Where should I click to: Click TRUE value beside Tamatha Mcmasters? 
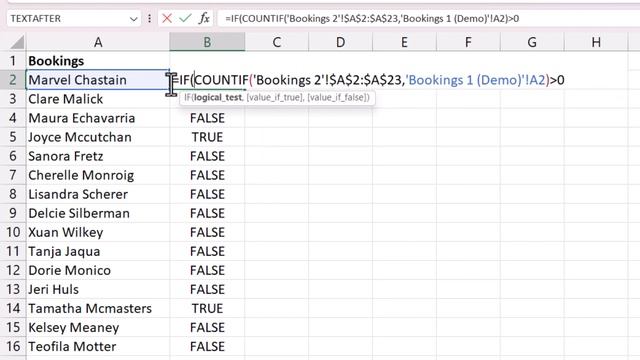coord(207,308)
